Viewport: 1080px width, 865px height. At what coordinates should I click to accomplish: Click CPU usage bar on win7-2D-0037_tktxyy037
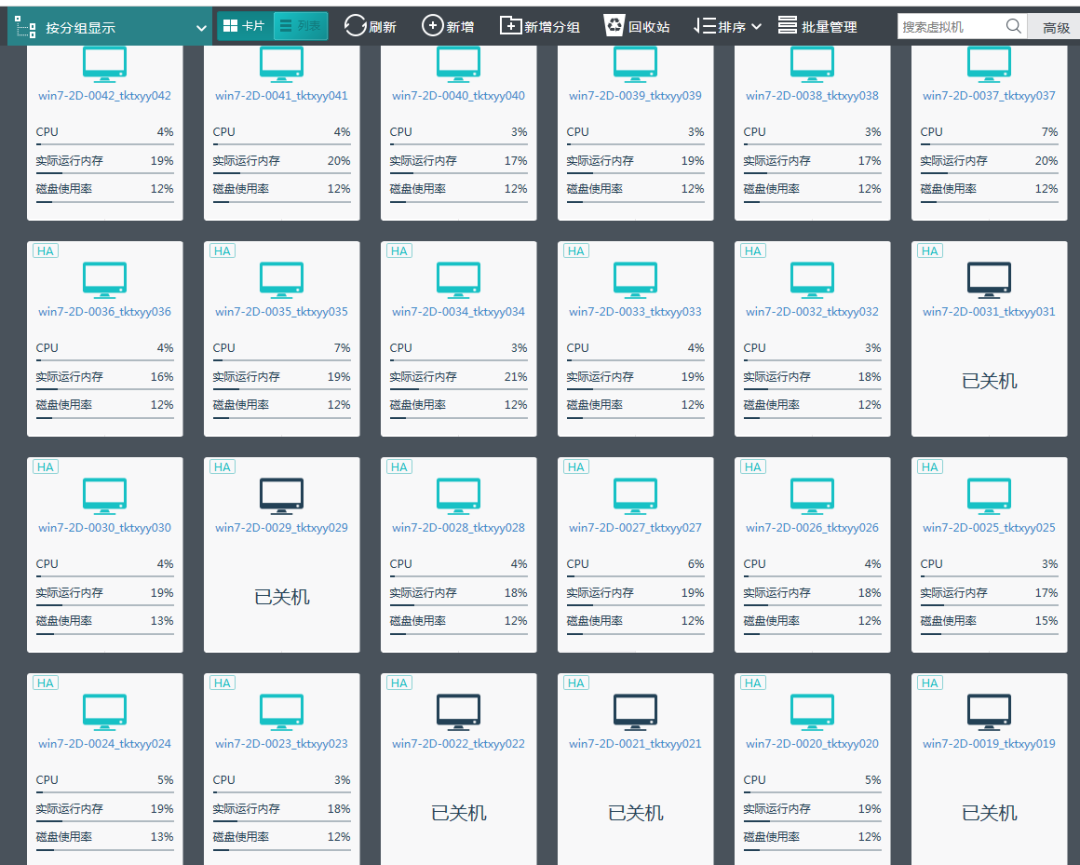(989, 144)
